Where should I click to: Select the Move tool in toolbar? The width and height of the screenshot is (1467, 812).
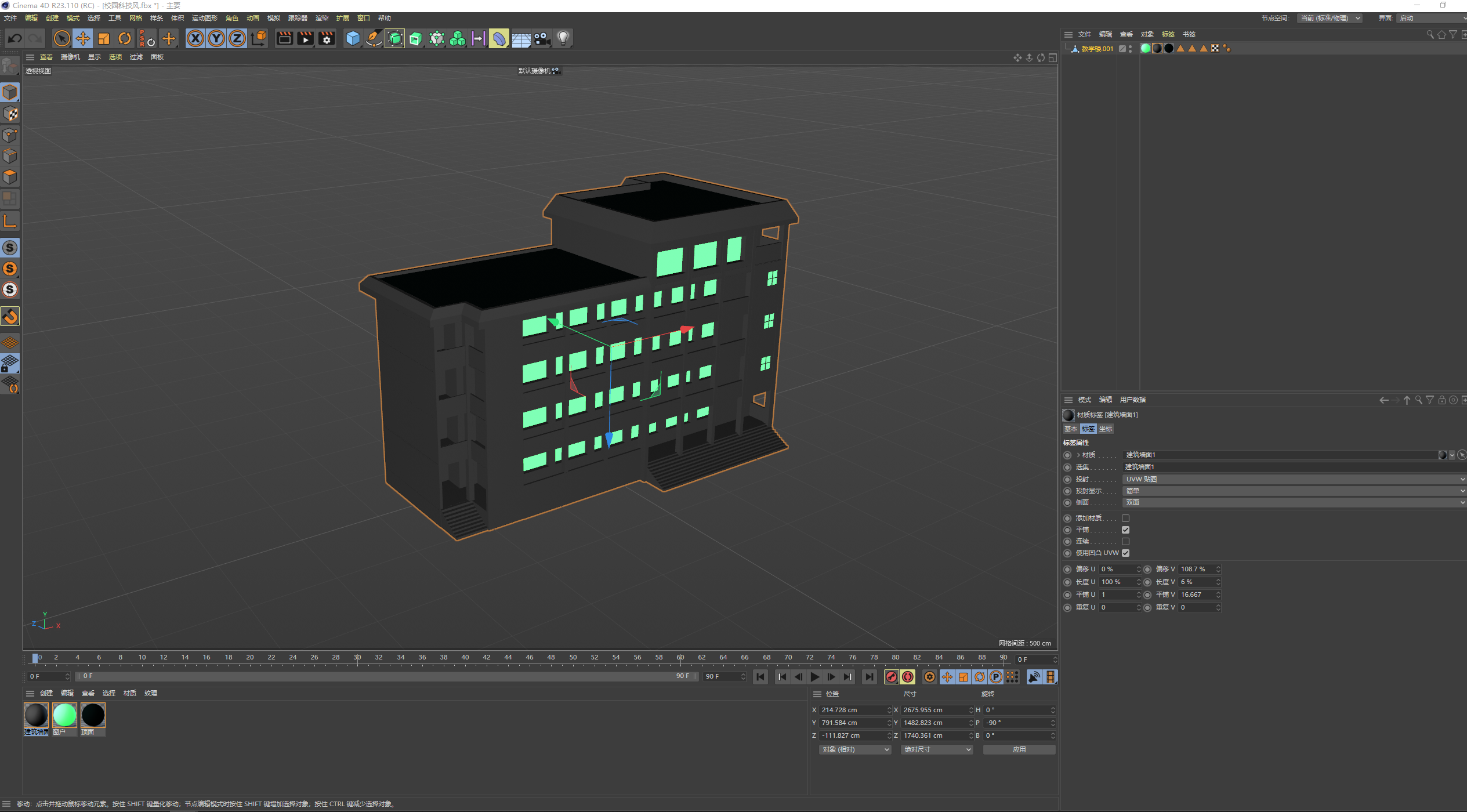[x=83, y=39]
